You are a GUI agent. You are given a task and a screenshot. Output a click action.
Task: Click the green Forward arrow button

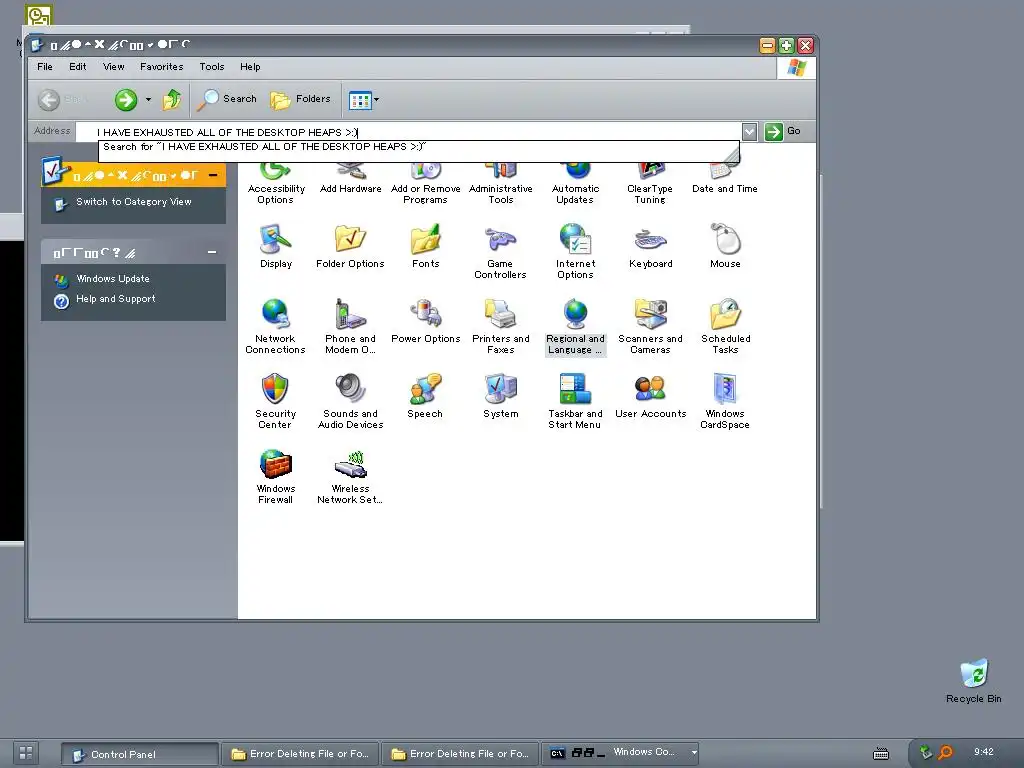tap(126, 100)
